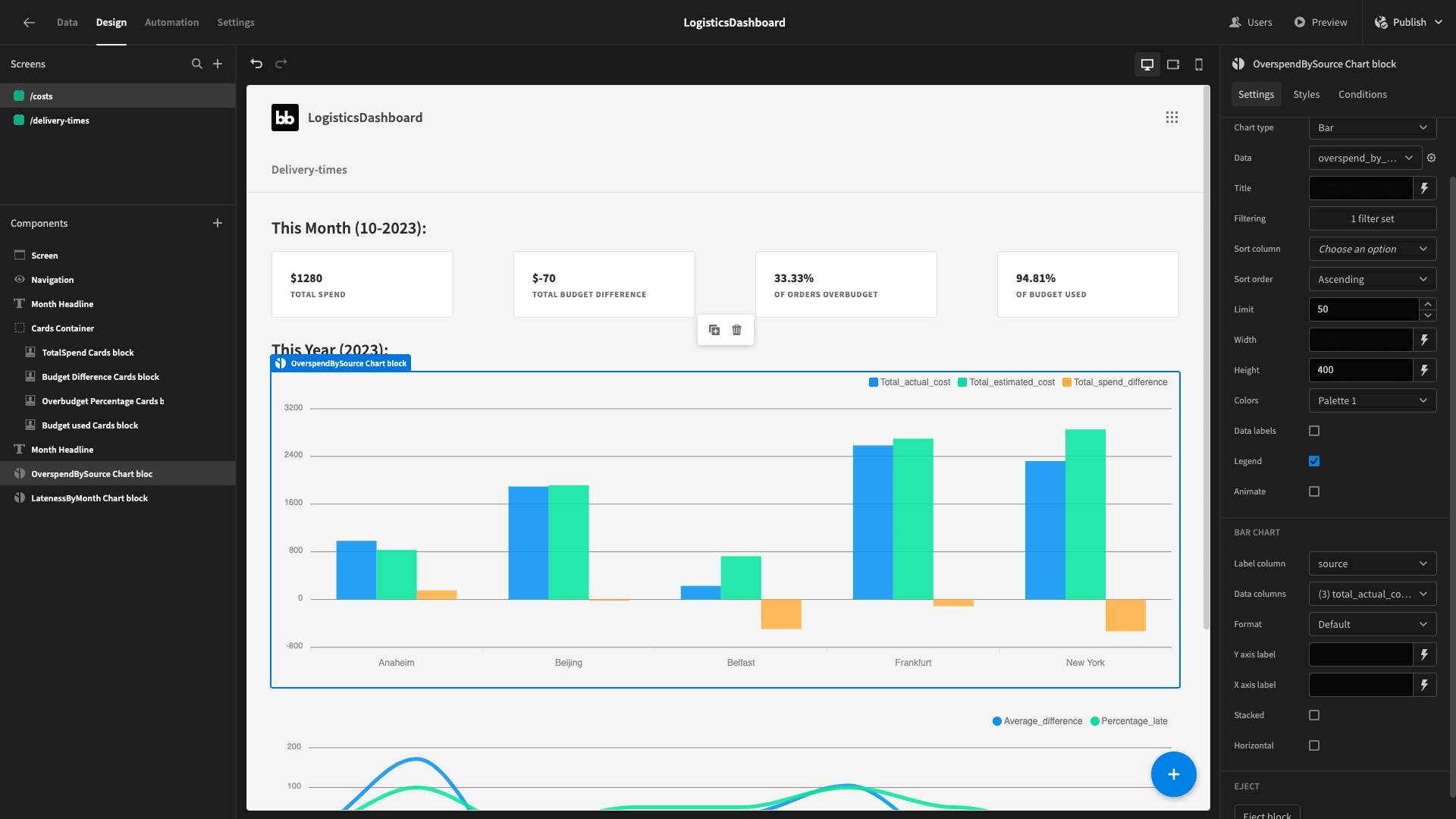Viewport: 1456px width, 819px height.
Task: Switch to the Data tab
Action: [67, 23]
